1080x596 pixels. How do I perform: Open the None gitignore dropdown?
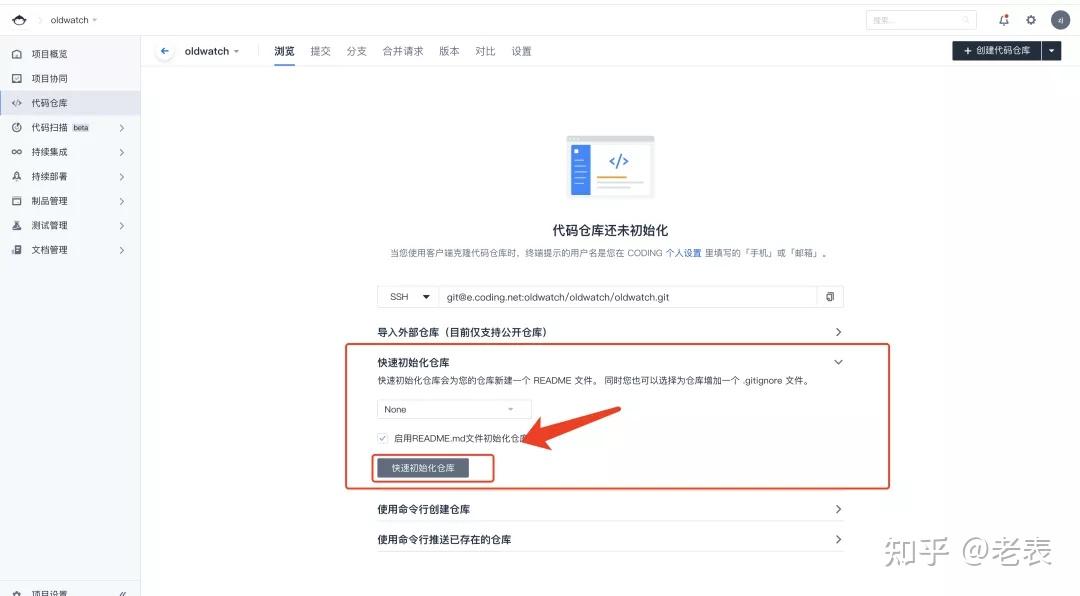453,408
